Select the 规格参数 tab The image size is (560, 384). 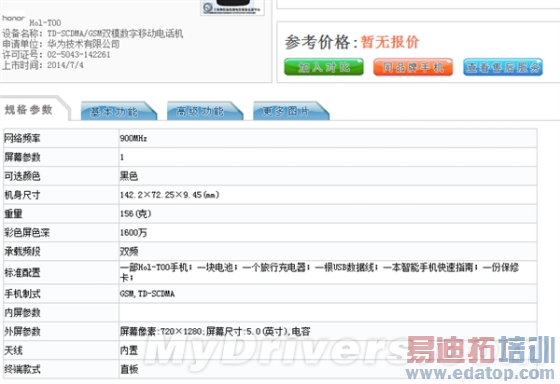pos(29,110)
